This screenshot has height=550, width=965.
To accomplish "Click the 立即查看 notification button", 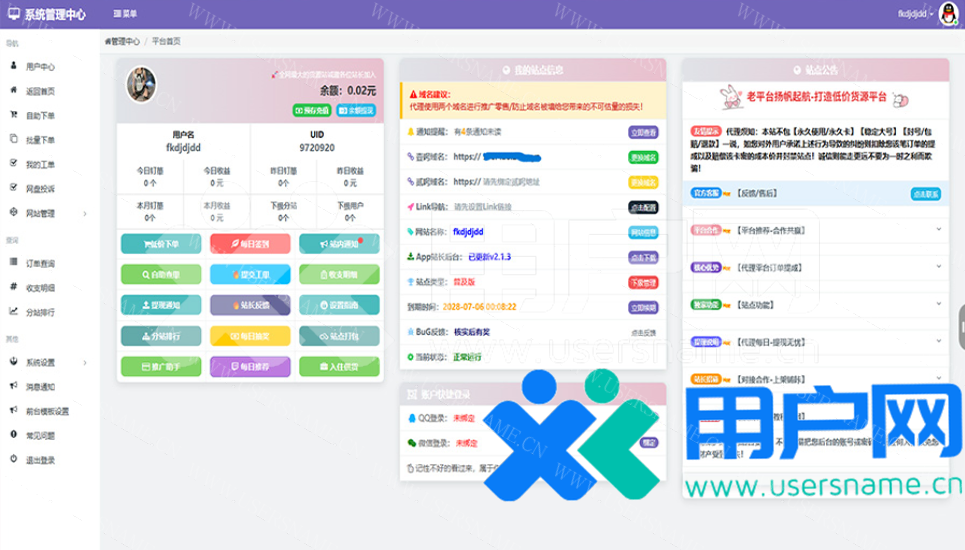I will [642, 131].
